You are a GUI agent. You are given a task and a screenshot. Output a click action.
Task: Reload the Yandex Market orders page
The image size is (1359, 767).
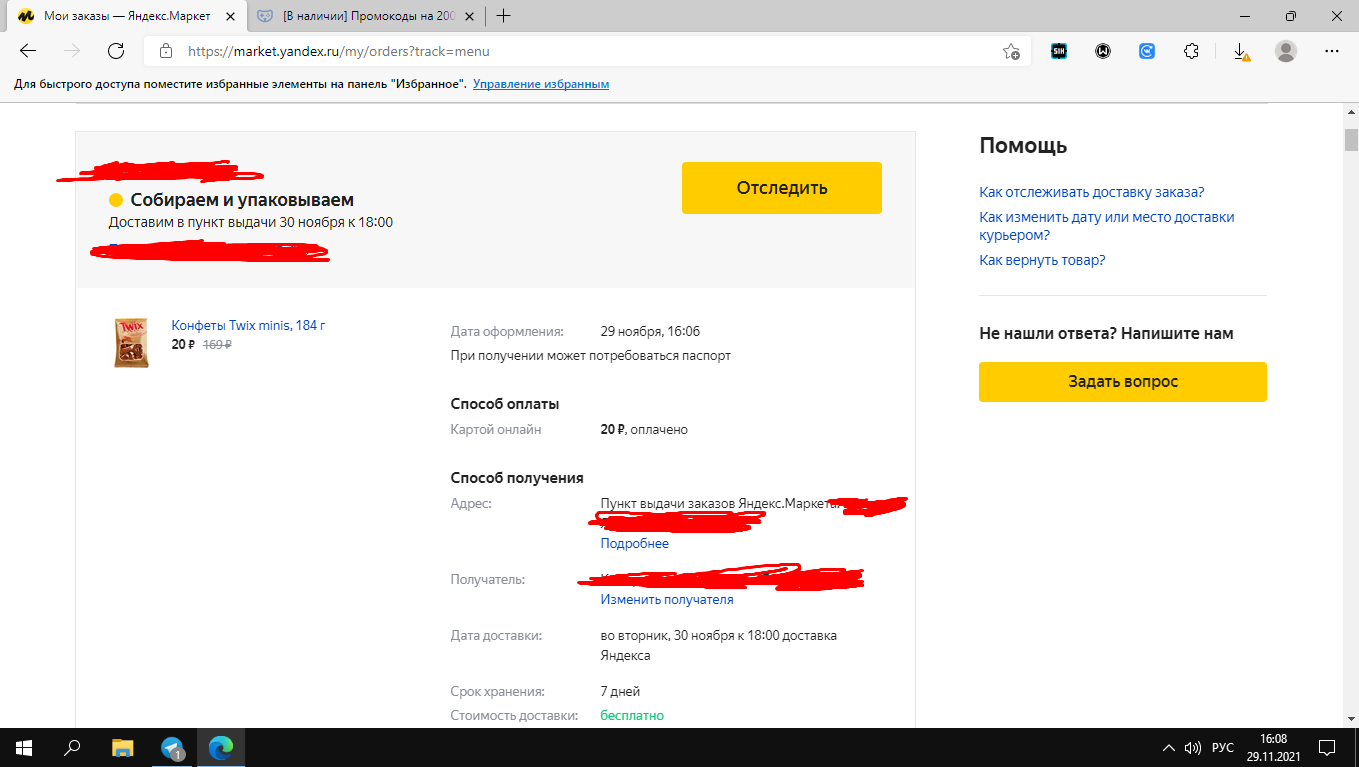tap(116, 51)
